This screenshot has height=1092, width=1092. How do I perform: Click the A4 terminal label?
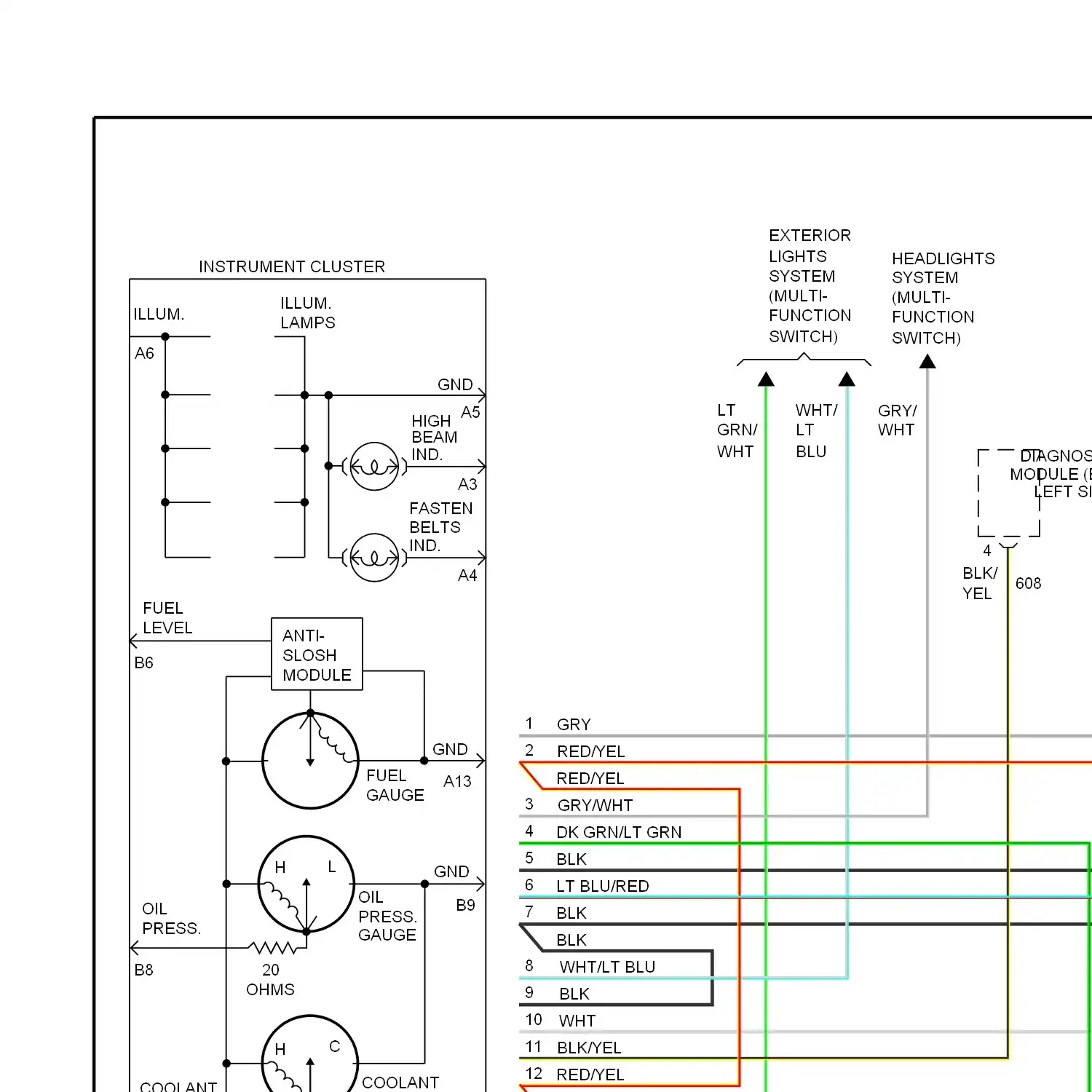[467, 576]
